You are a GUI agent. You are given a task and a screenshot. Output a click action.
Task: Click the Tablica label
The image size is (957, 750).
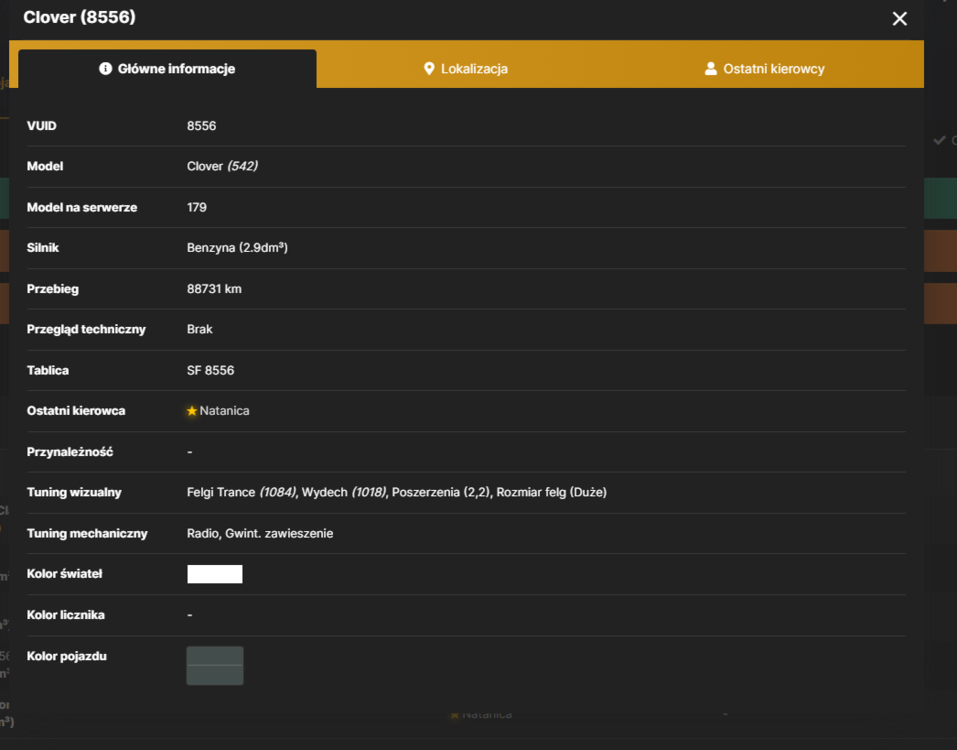click(48, 370)
